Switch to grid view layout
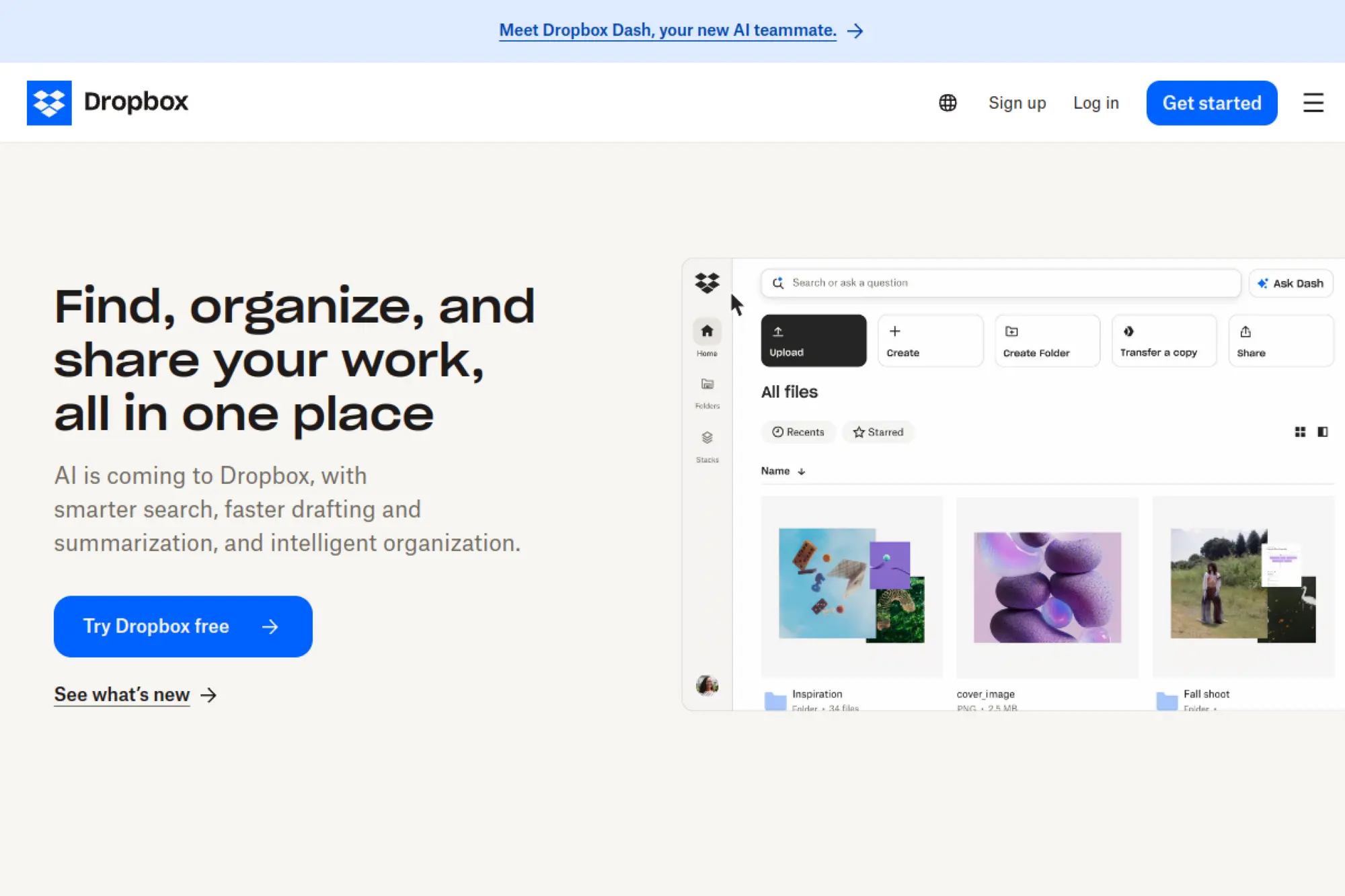 pos(1299,432)
